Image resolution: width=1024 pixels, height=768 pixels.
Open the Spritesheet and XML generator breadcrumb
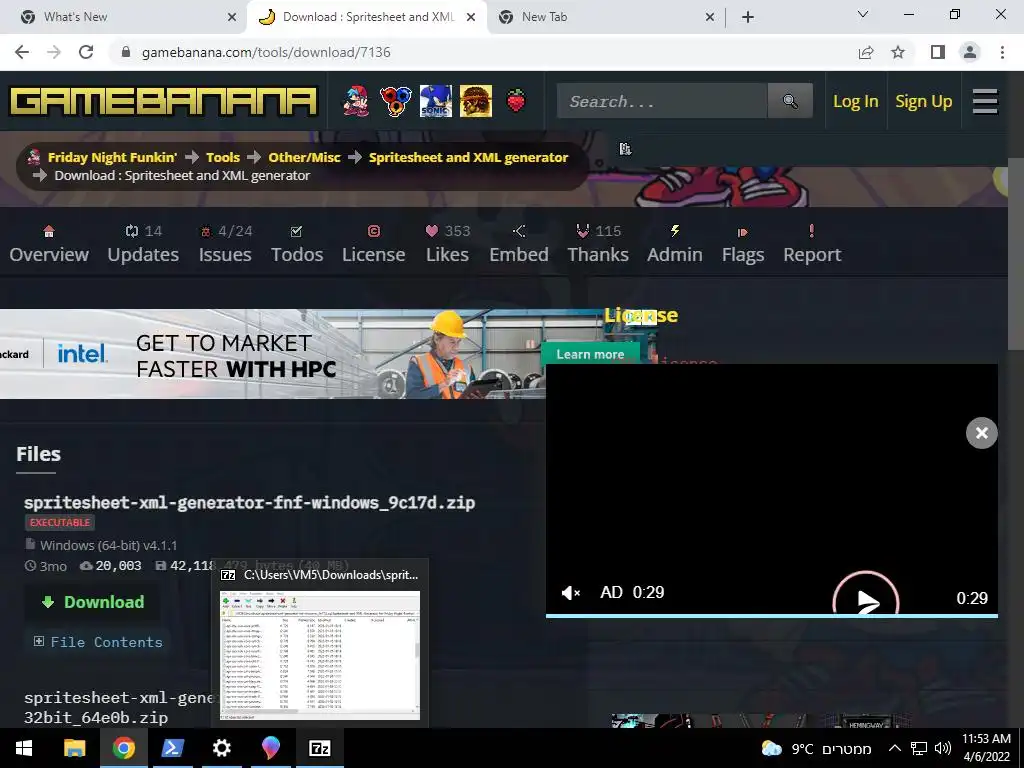(468, 157)
